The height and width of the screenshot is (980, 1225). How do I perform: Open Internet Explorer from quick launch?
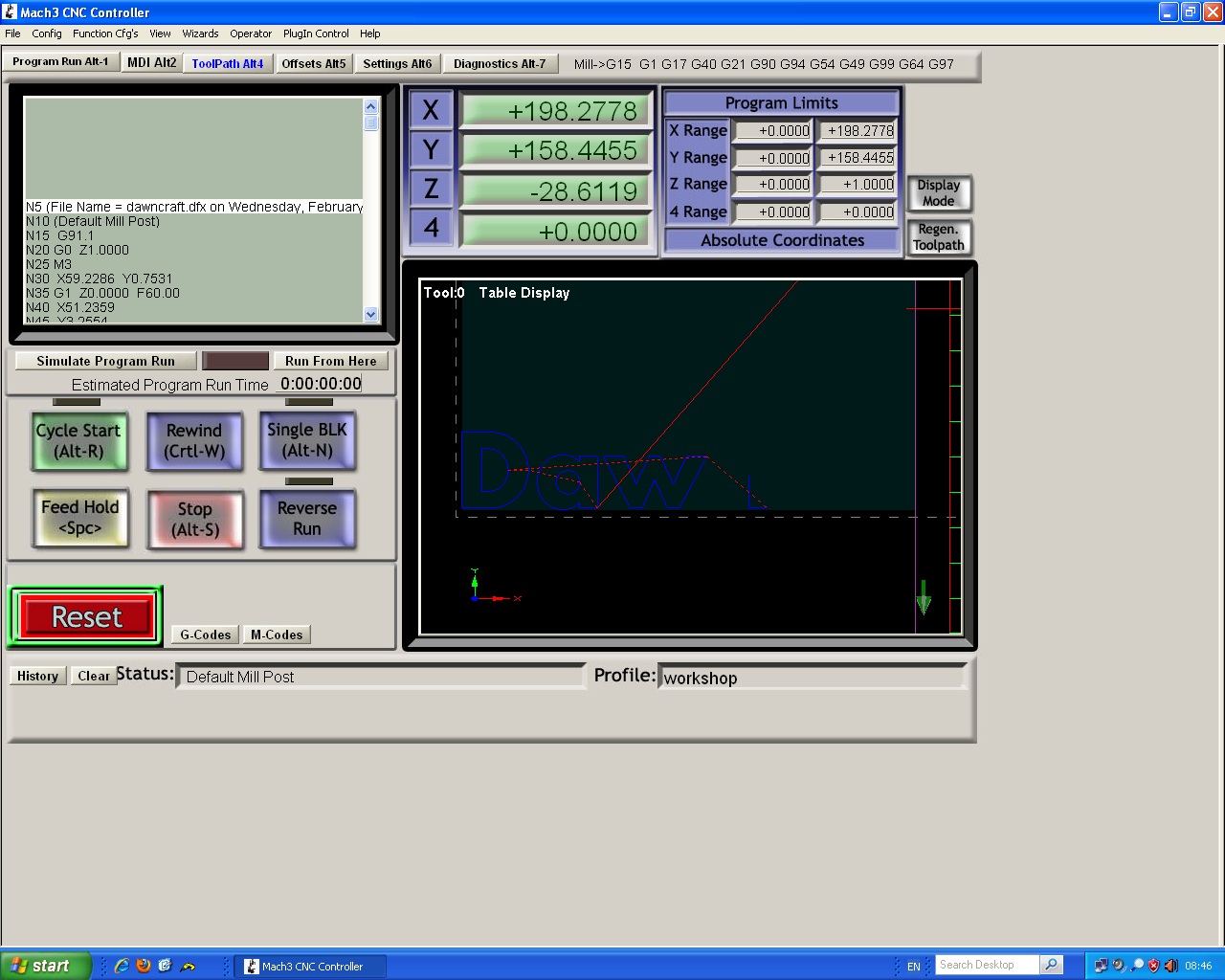[x=122, y=966]
